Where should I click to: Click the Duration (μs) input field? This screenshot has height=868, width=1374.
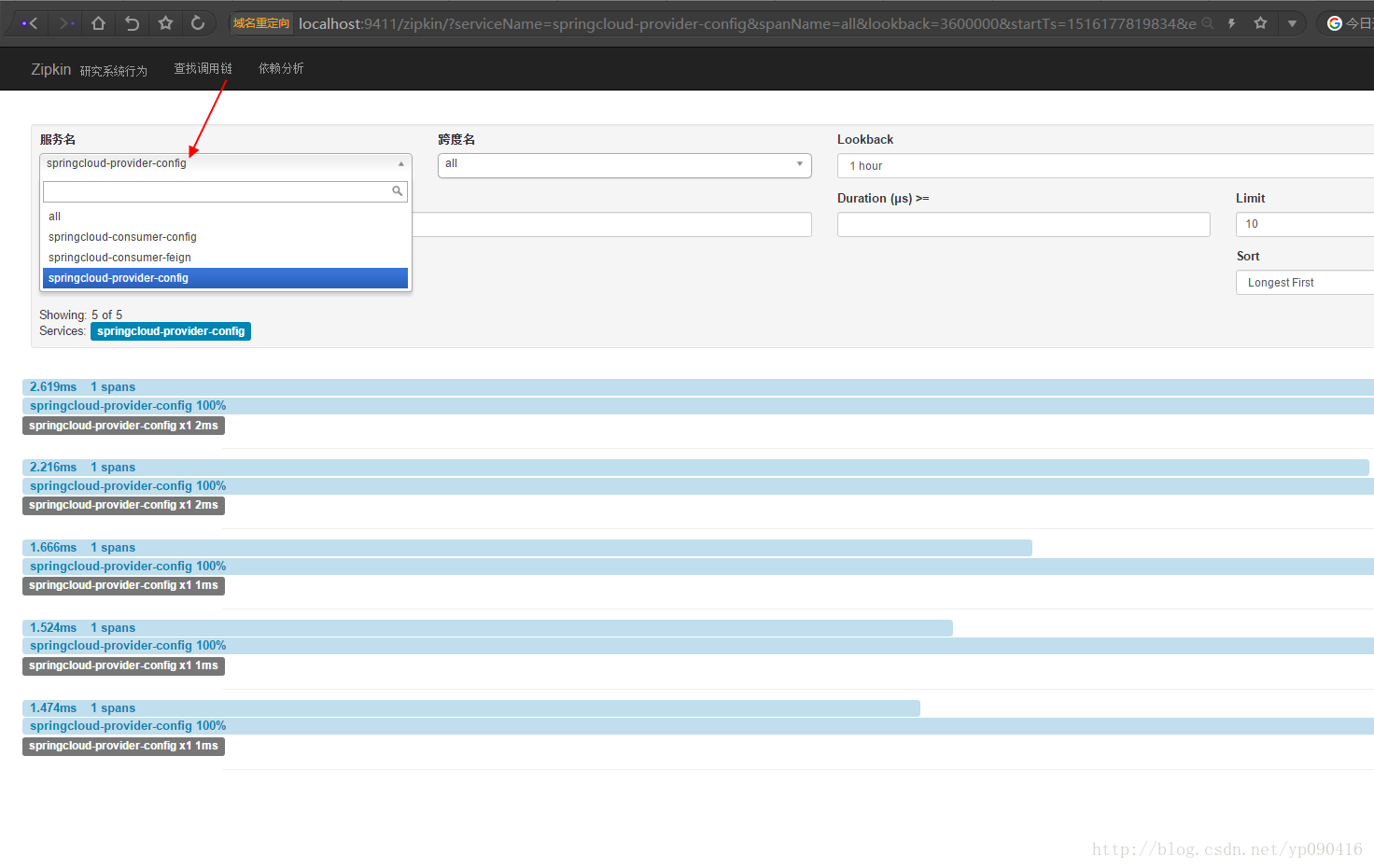[x=1023, y=224]
